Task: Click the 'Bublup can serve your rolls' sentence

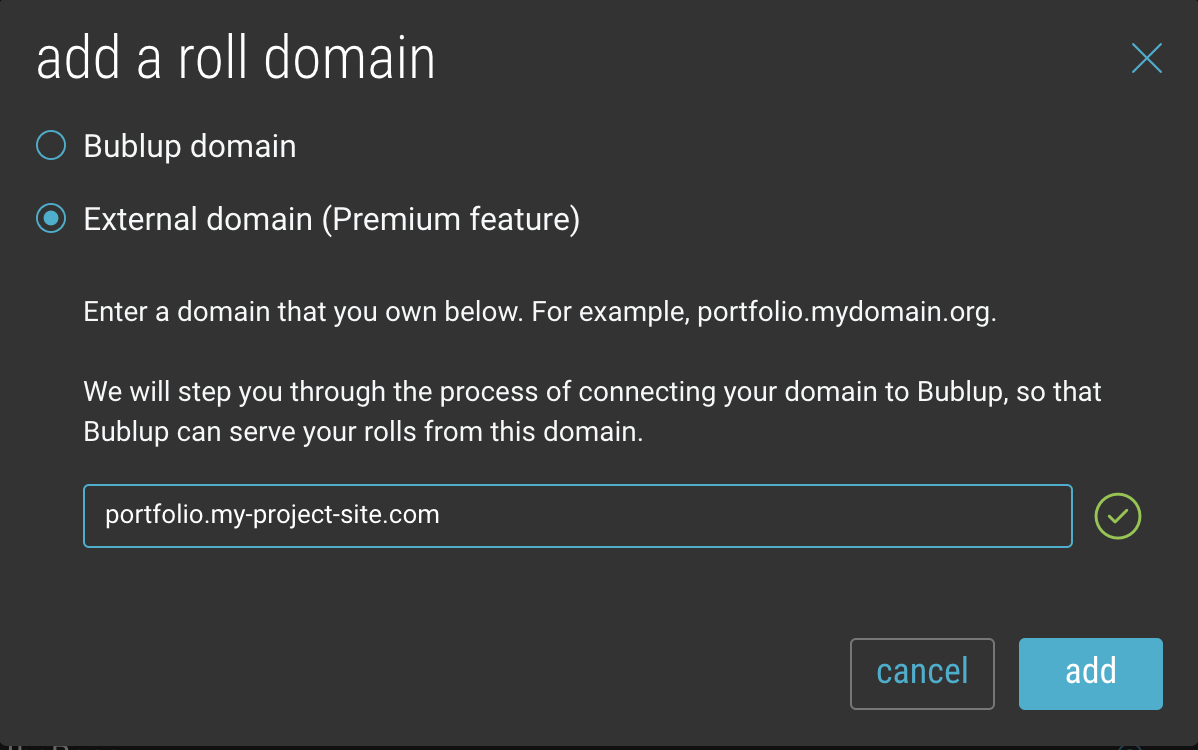Action: [363, 432]
